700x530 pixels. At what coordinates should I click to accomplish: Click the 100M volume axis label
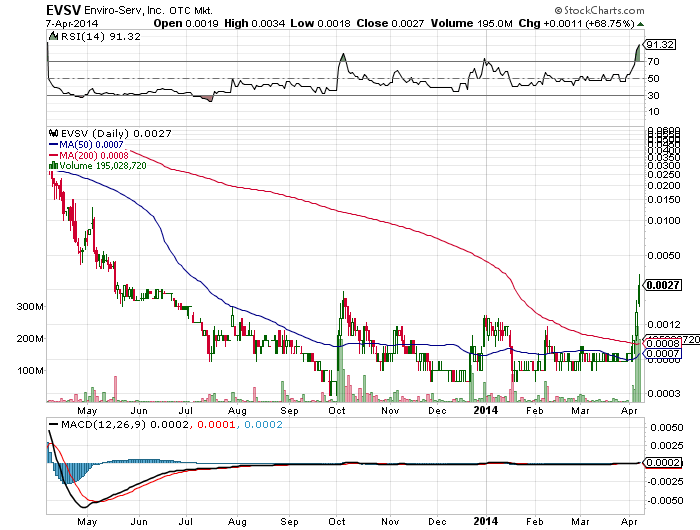(30, 371)
